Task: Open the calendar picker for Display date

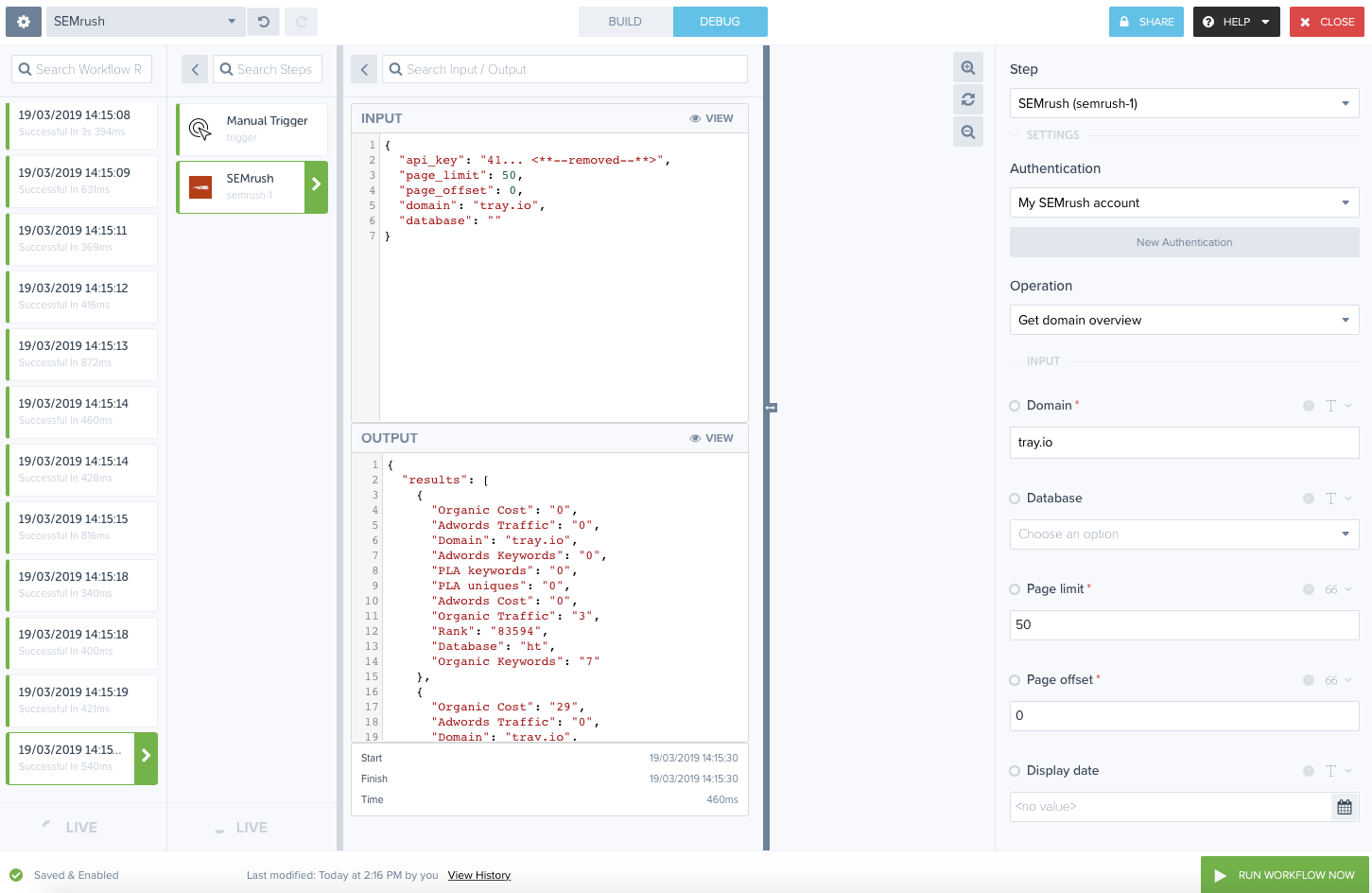Action: [x=1344, y=806]
